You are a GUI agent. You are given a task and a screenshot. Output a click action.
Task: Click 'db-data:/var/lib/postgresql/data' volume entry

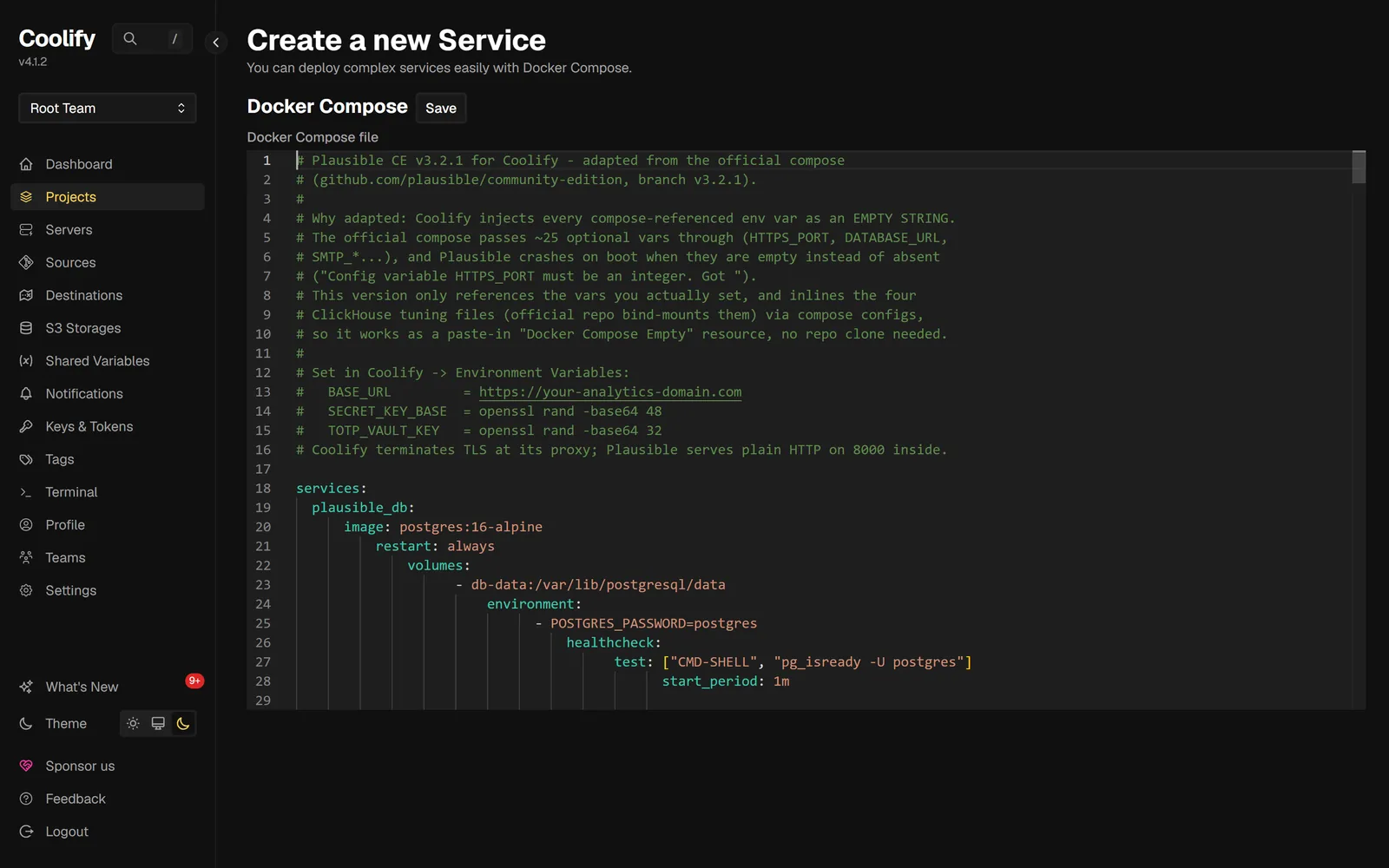coord(598,585)
